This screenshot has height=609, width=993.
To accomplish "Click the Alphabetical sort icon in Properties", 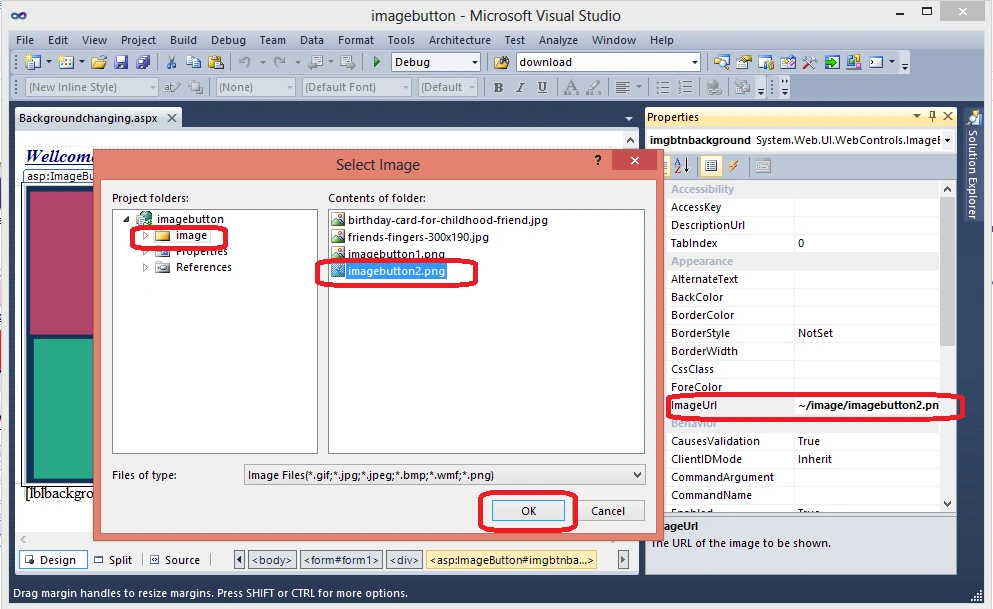I will coord(681,166).
